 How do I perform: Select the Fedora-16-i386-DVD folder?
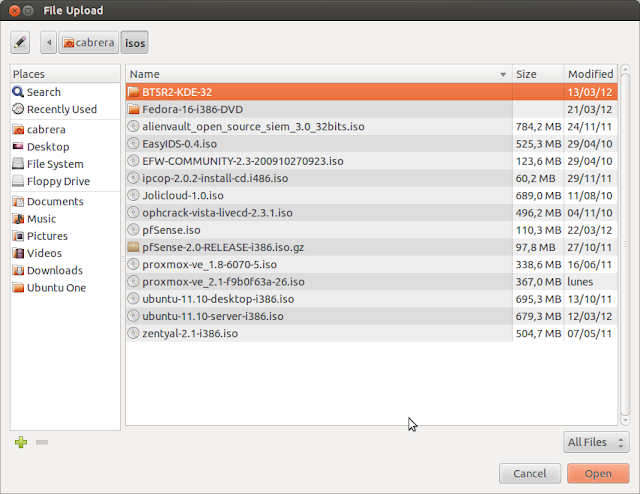(x=371, y=109)
